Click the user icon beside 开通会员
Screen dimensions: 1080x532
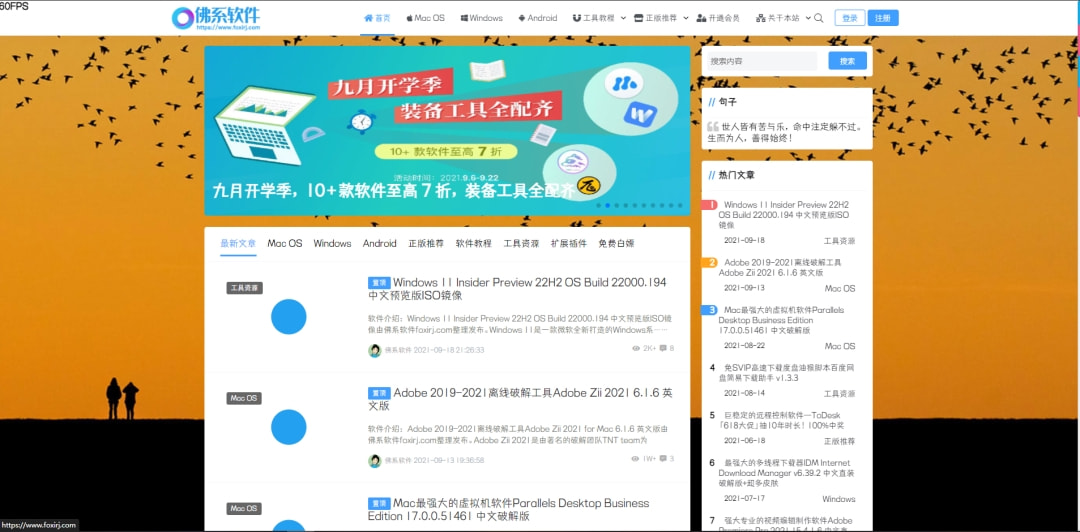coord(701,18)
